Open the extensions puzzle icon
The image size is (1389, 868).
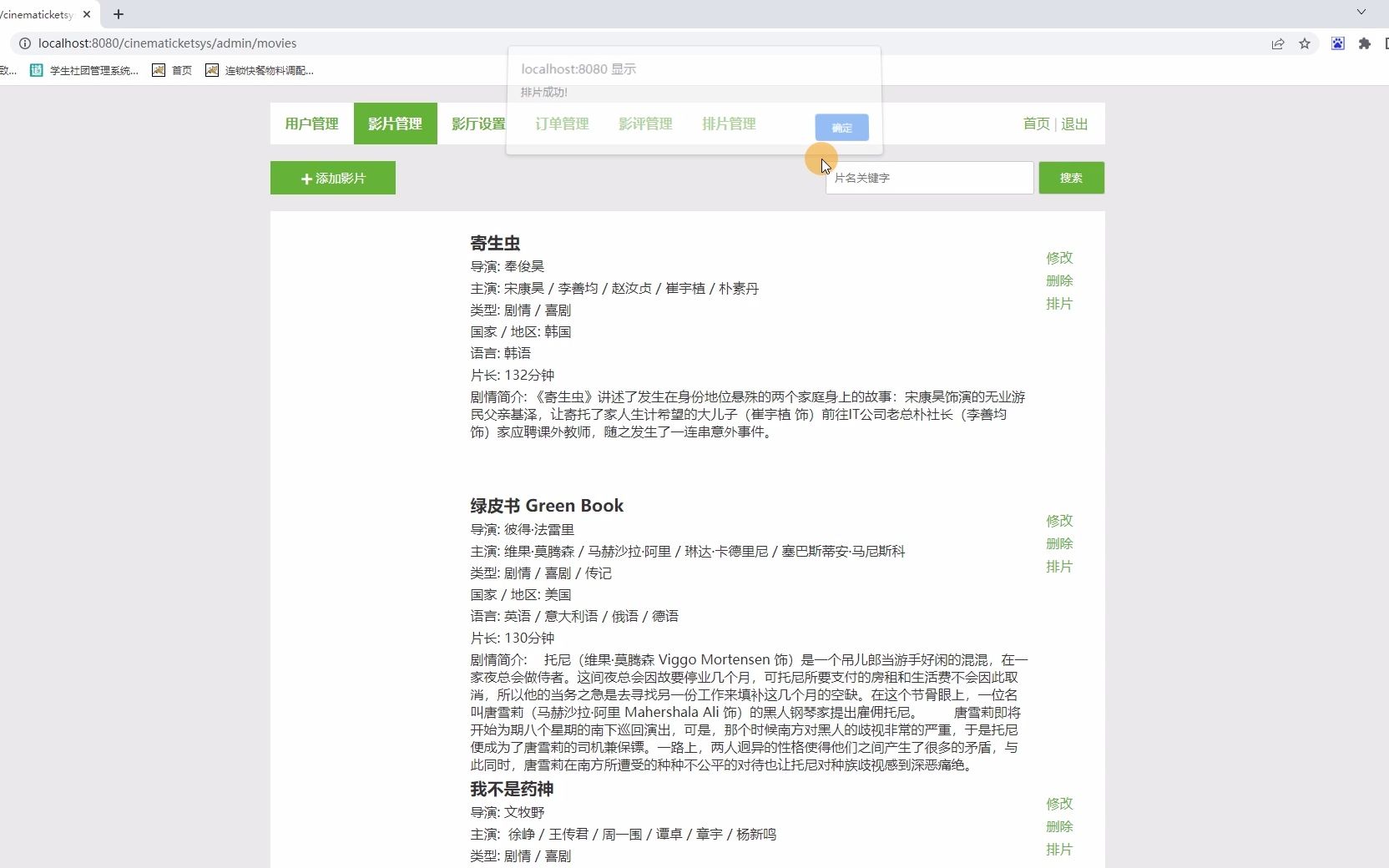pos(1365,43)
